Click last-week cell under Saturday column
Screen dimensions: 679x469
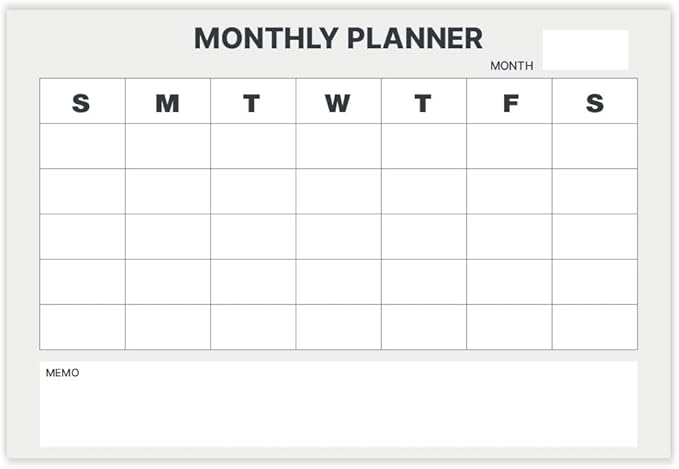[x=594, y=327]
